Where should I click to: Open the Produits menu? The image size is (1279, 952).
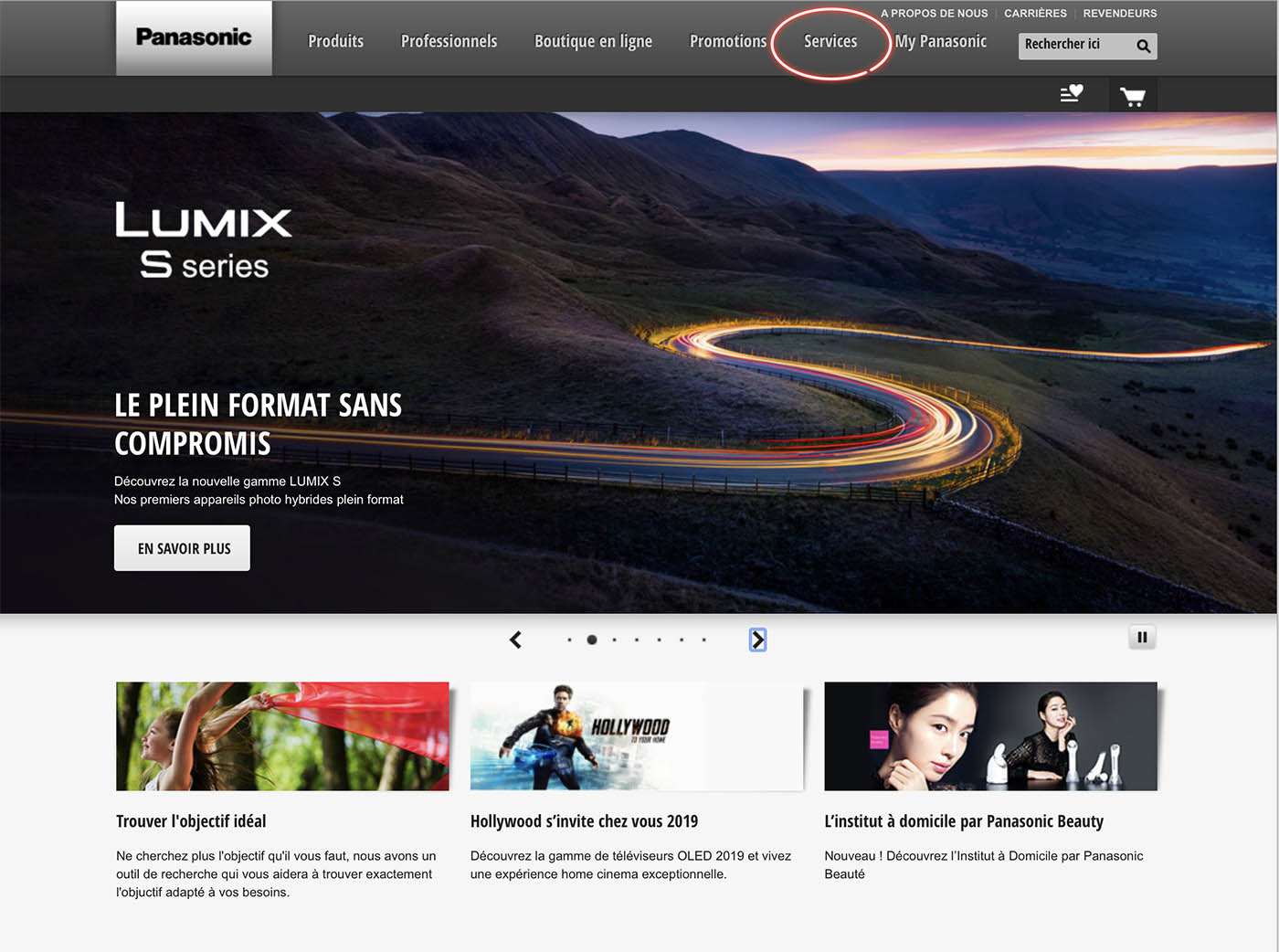tap(335, 41)
